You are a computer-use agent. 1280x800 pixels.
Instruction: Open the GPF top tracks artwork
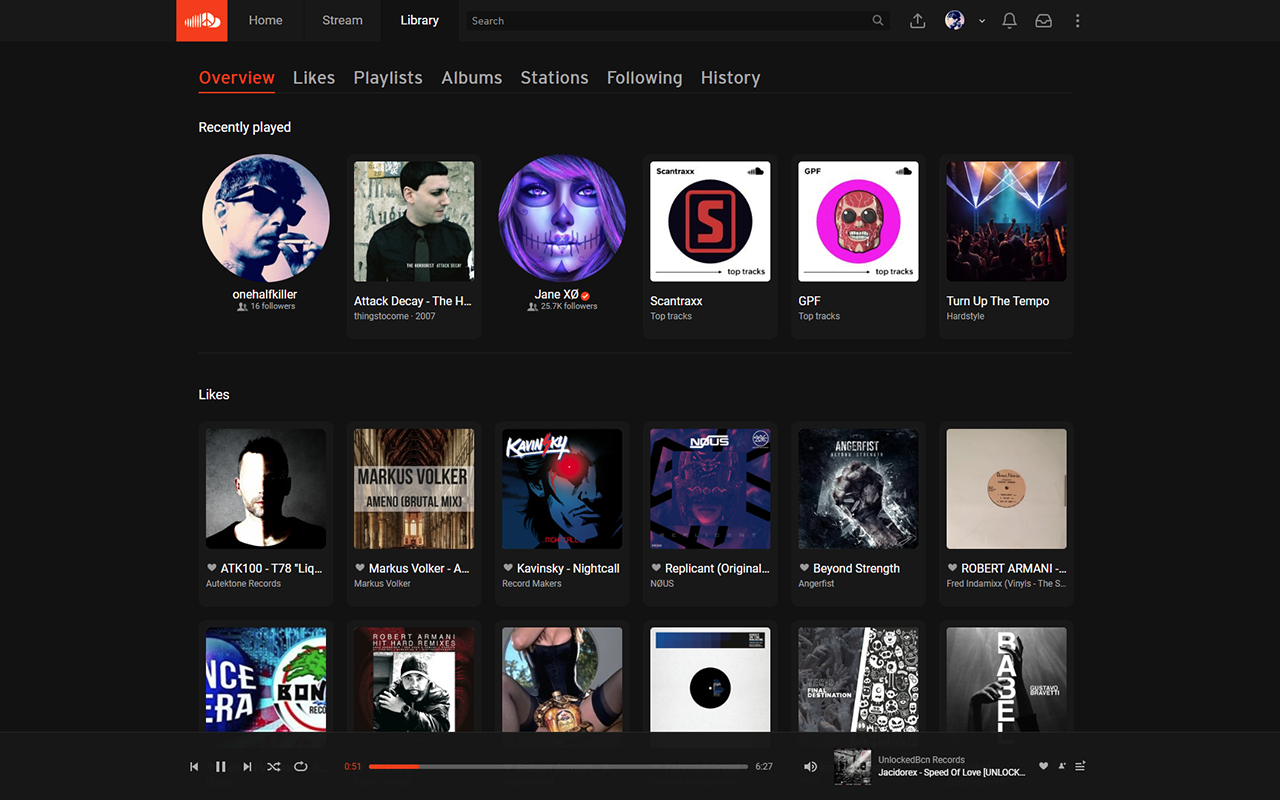click(858, 222)
